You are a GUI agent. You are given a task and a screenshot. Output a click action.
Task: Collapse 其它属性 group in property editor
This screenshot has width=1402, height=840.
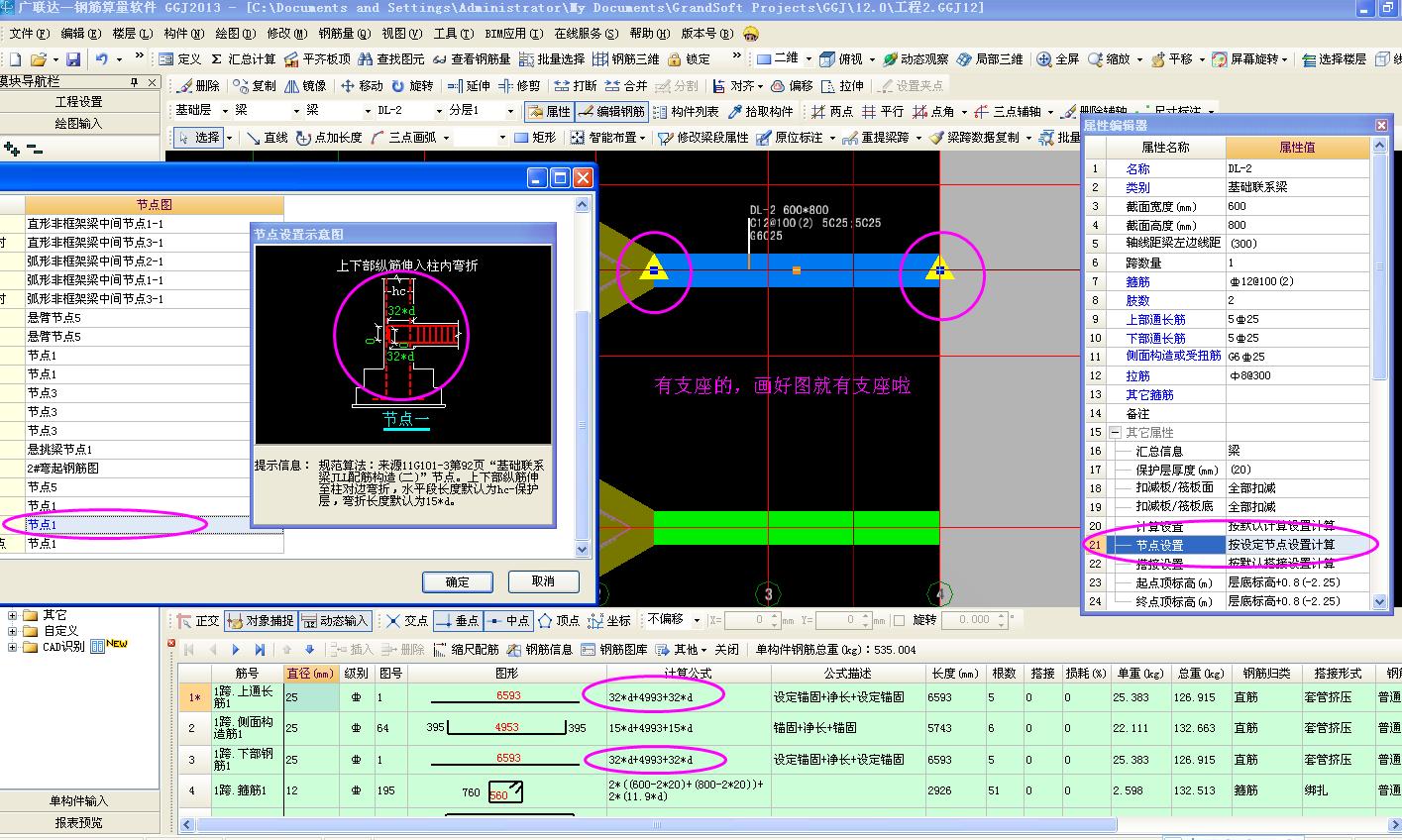coord(1115,433)
